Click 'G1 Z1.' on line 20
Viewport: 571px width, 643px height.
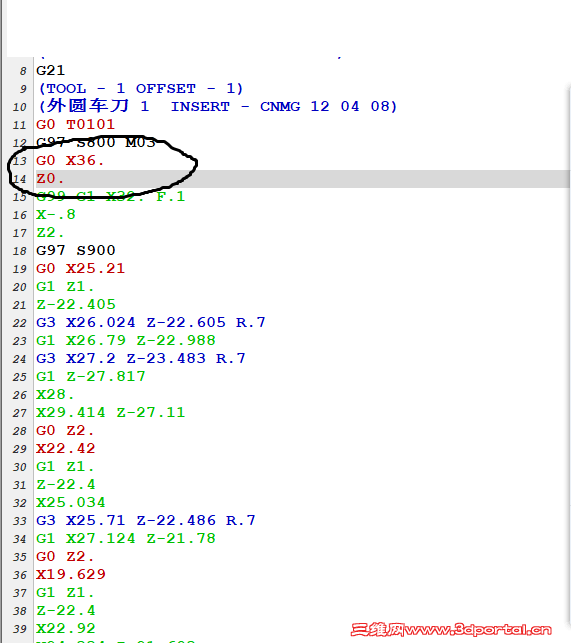coord(65,286)
